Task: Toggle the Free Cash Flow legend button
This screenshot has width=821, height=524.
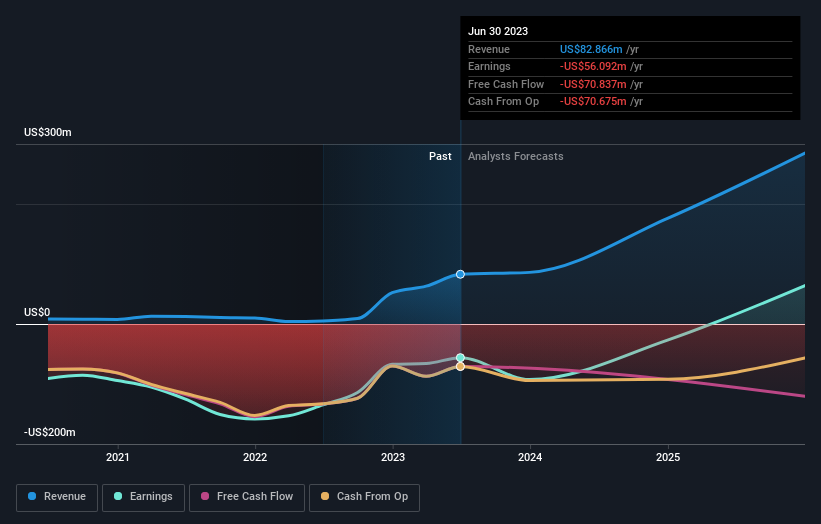Action: coord(247,497)
